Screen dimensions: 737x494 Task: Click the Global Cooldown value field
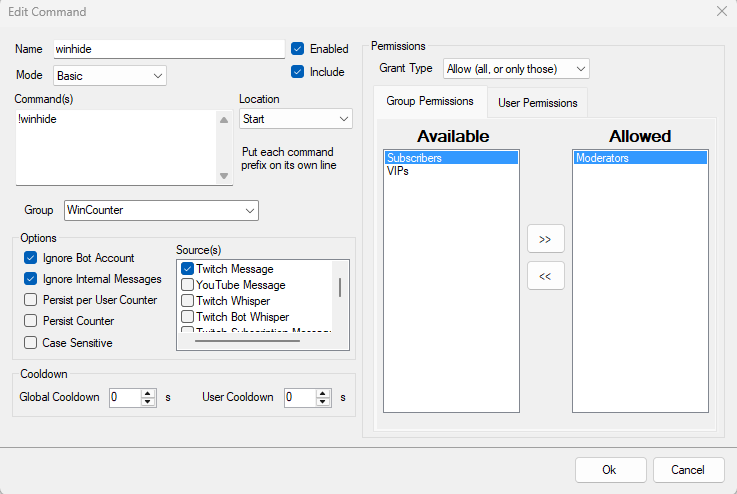[x=125, y=397]
